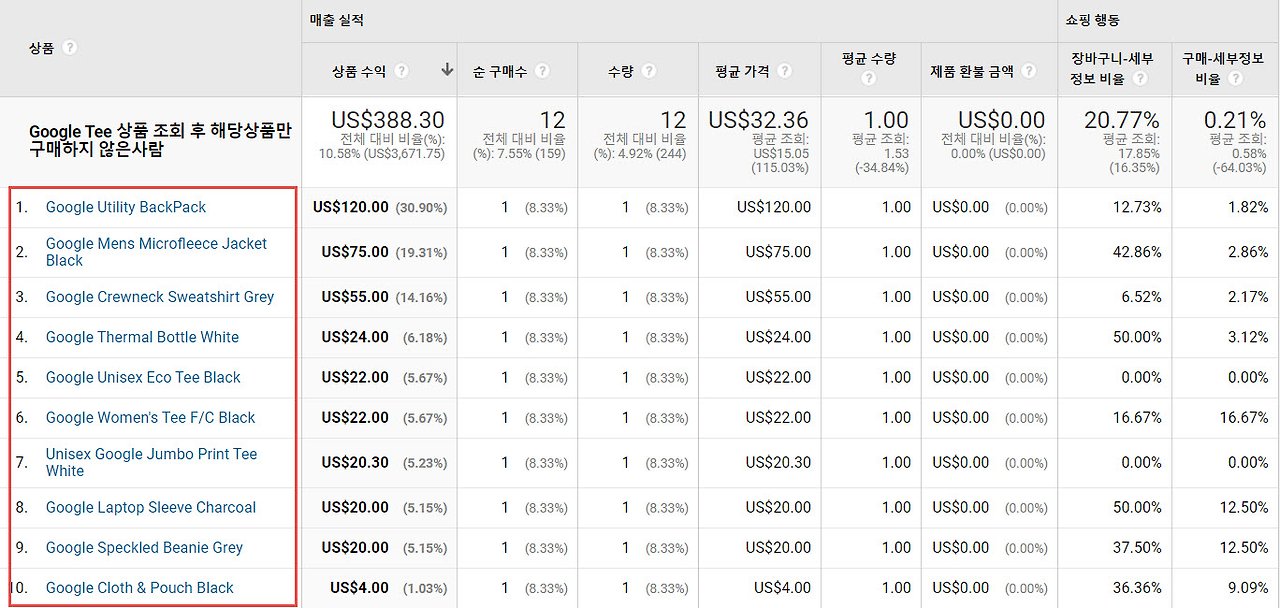This screenshot has height=608, width=1280.
Task: Click the revenue share (30.90%) cell
Action: 421,208
